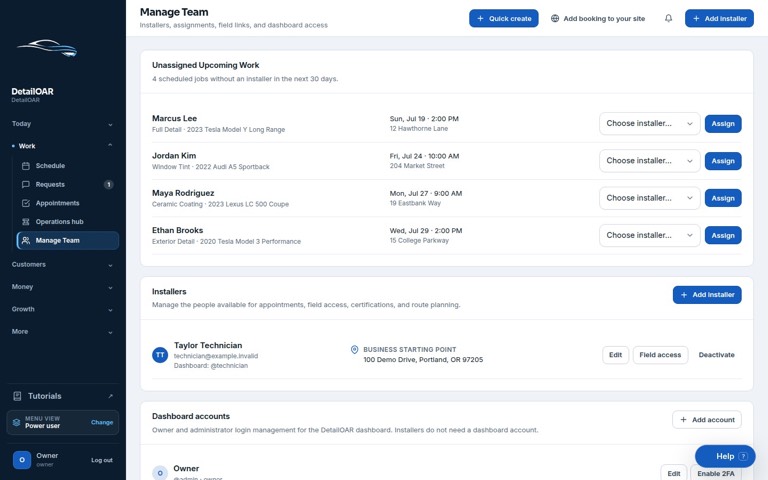Open installer dropdown for Maya Rodriguez
The width and height of the screenshot is (768, 480).
pos(649,198)
